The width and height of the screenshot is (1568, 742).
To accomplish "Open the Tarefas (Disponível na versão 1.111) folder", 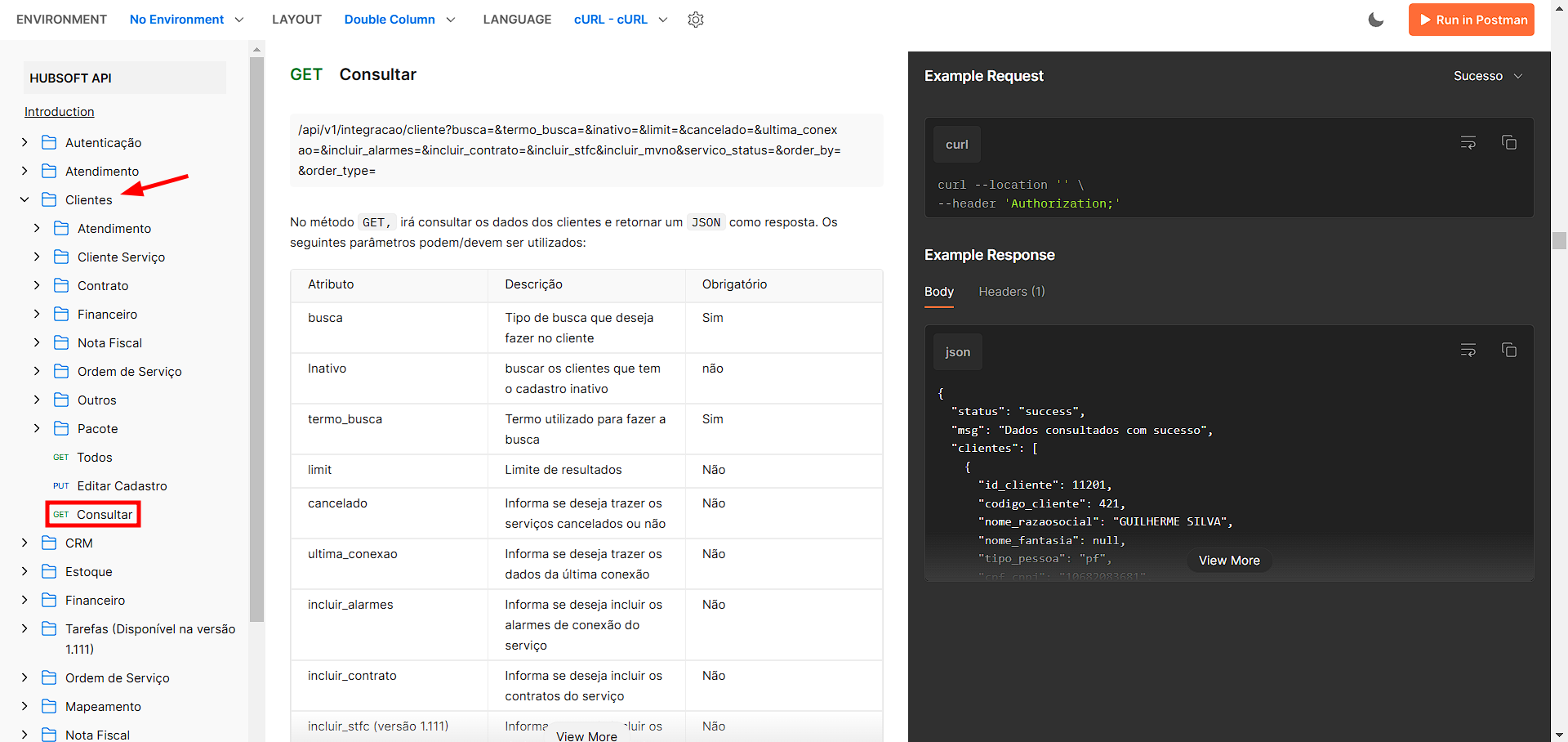I will (150, 639).
